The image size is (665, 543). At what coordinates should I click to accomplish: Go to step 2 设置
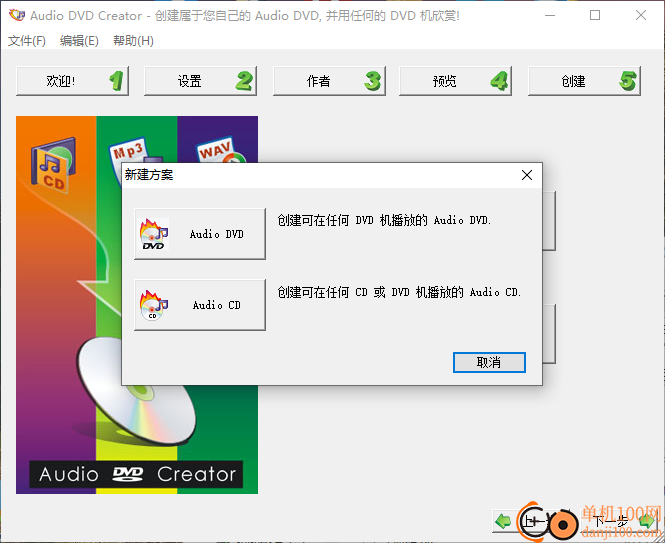(200, 81)
